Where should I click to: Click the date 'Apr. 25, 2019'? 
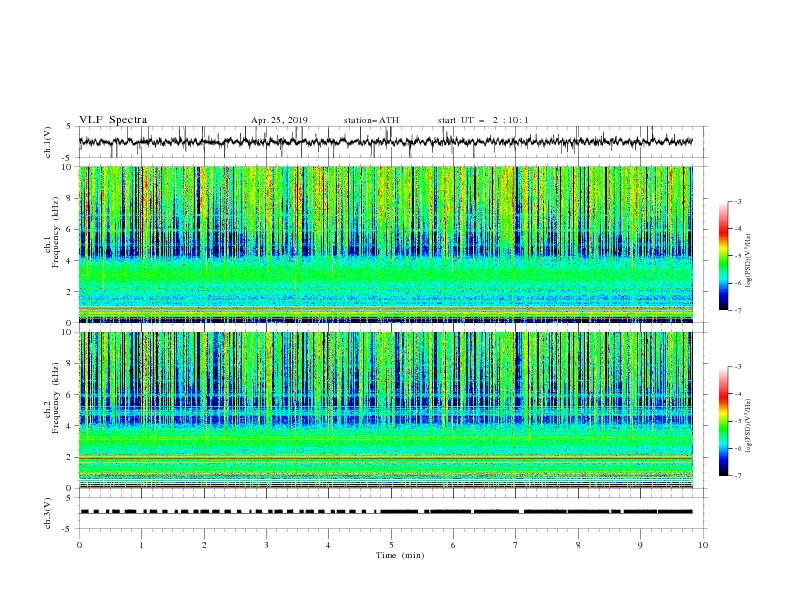[279, 120]
